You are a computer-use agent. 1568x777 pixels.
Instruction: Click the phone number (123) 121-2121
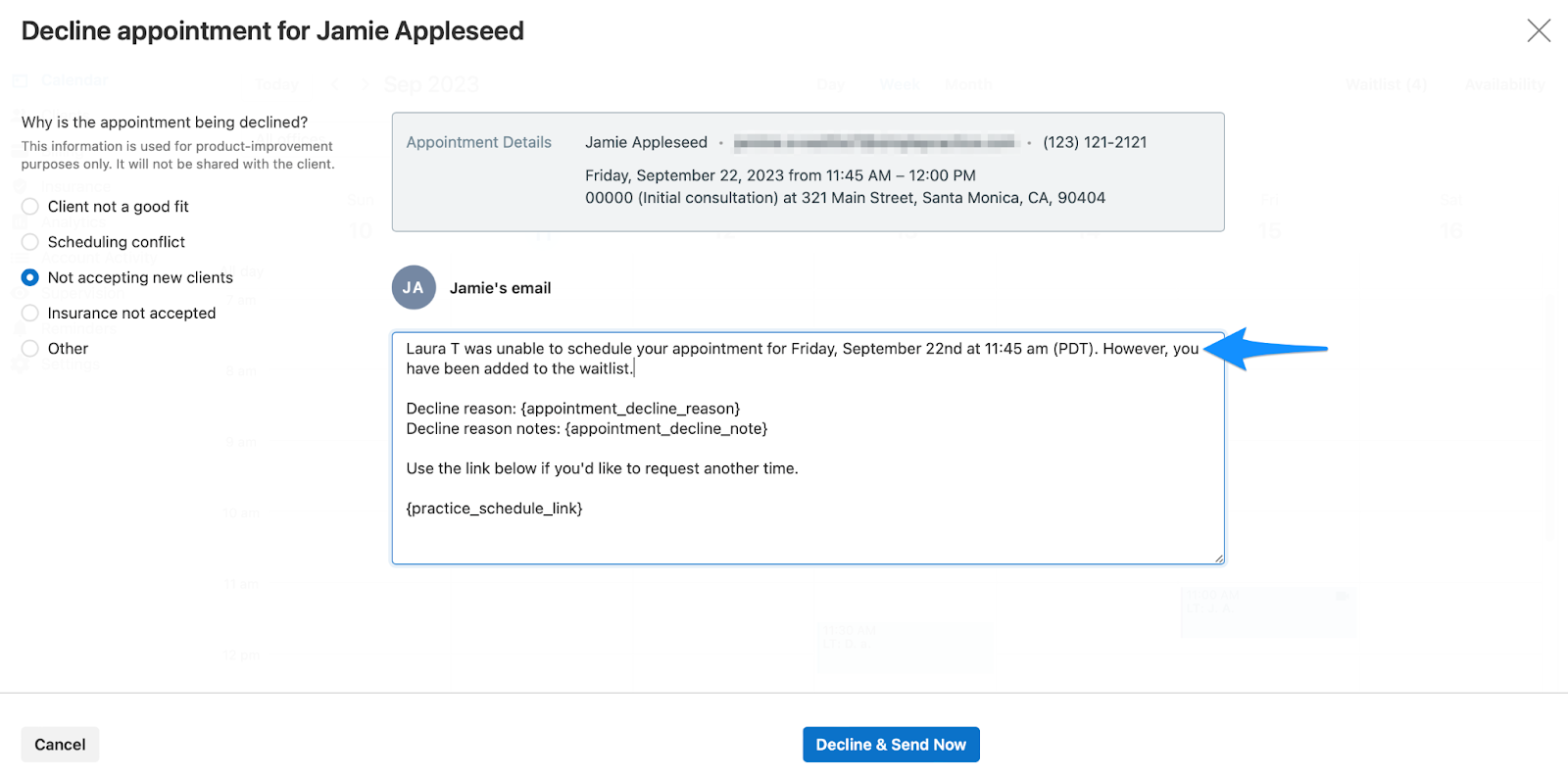(x=1095, y=142)
